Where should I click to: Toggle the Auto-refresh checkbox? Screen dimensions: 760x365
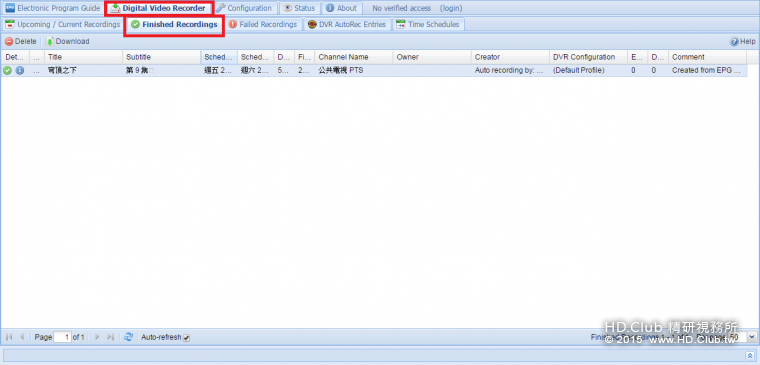pyautogui.click(x=187, y=337)
